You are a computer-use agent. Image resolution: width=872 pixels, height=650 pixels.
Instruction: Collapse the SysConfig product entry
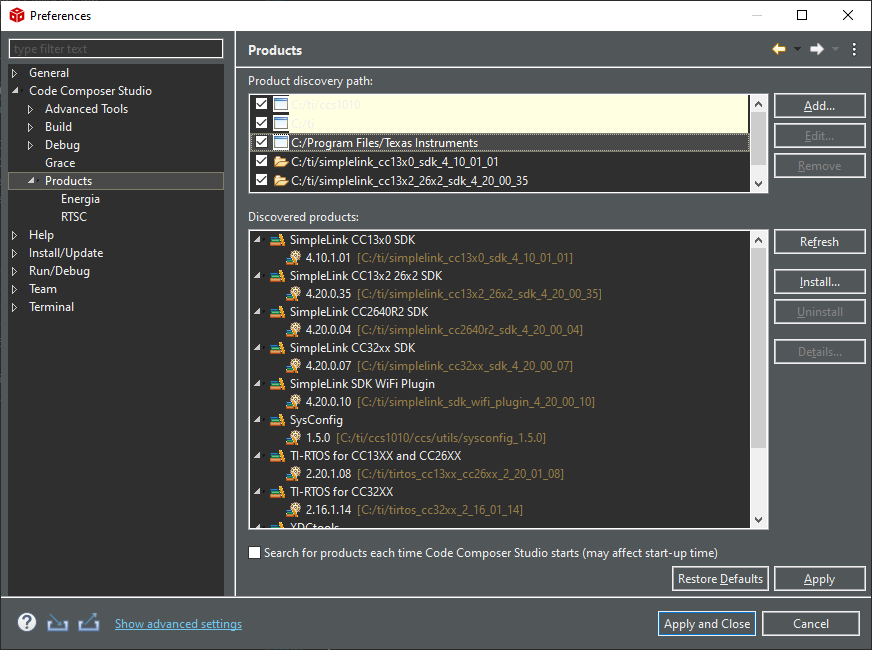257,420
